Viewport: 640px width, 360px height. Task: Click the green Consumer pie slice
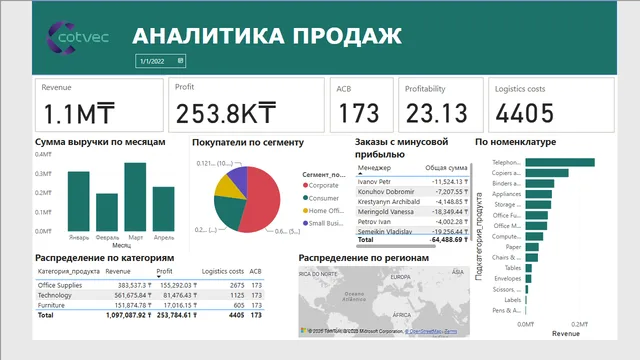pos(229,212)
